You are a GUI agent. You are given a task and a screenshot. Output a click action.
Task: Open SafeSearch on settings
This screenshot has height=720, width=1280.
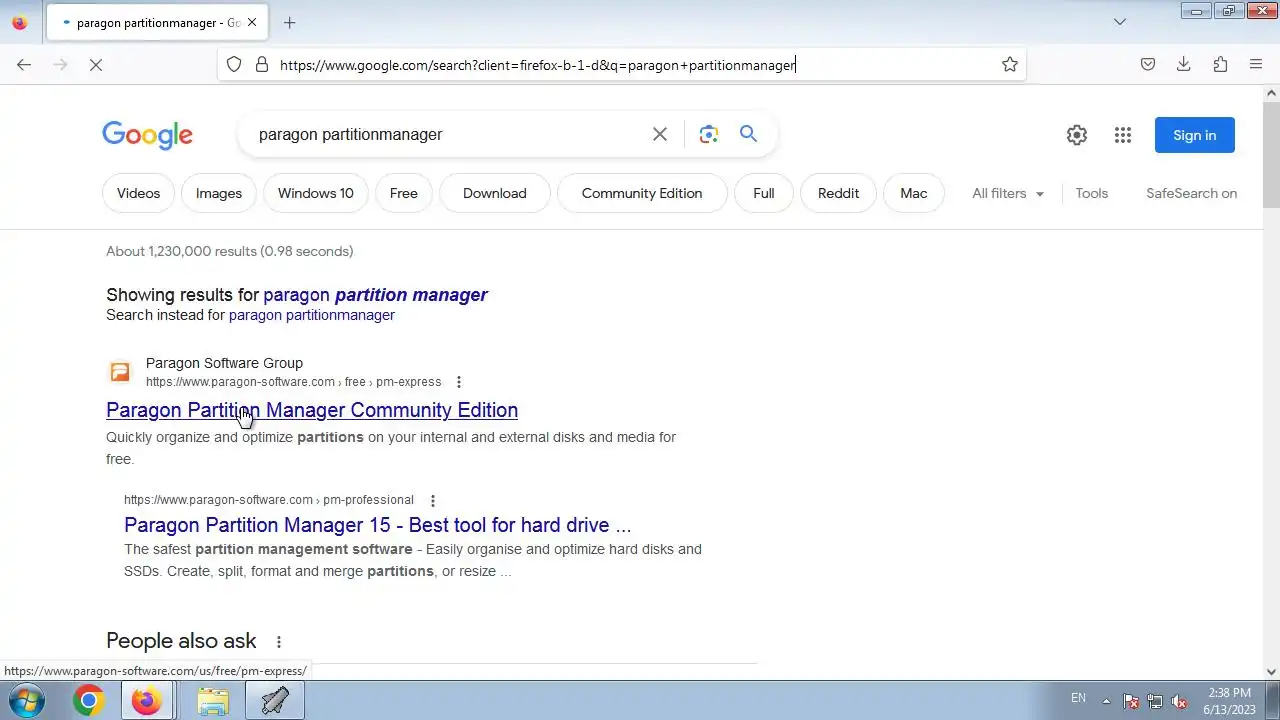(x=1191, y=193)
